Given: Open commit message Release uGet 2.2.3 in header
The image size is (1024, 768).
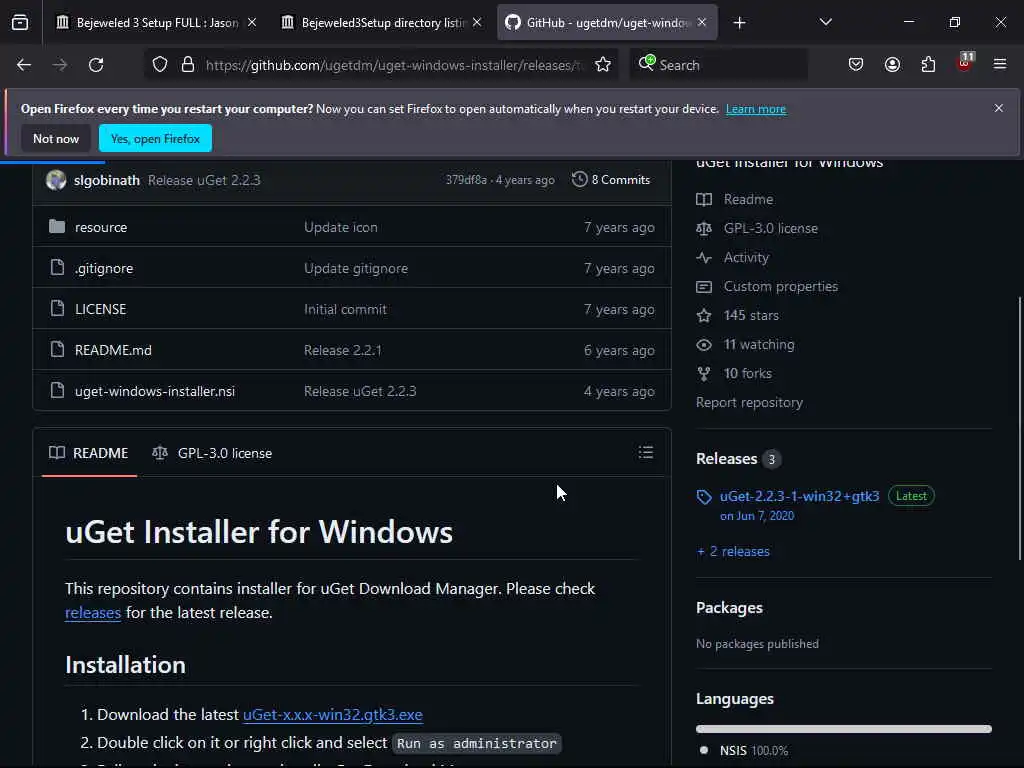Looking at the screenshot, I should [204, 180].
